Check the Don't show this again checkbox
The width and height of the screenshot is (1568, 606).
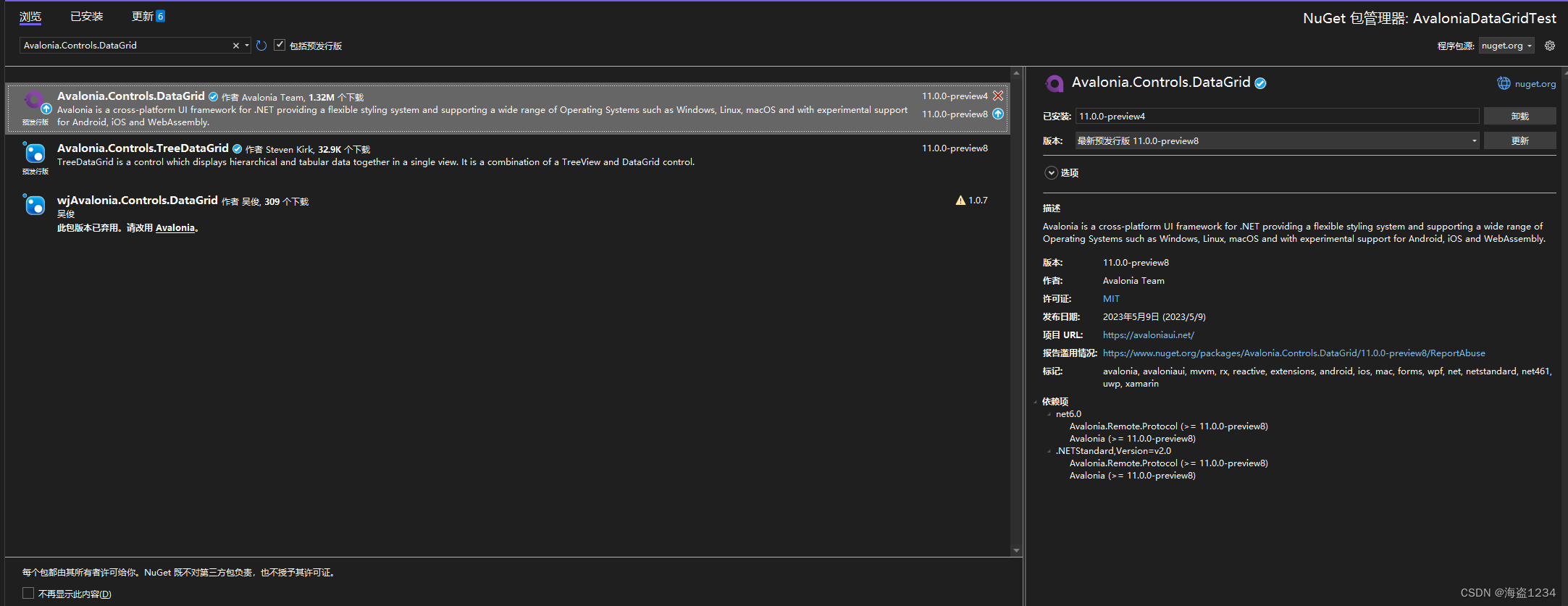[x=28, y=593]
